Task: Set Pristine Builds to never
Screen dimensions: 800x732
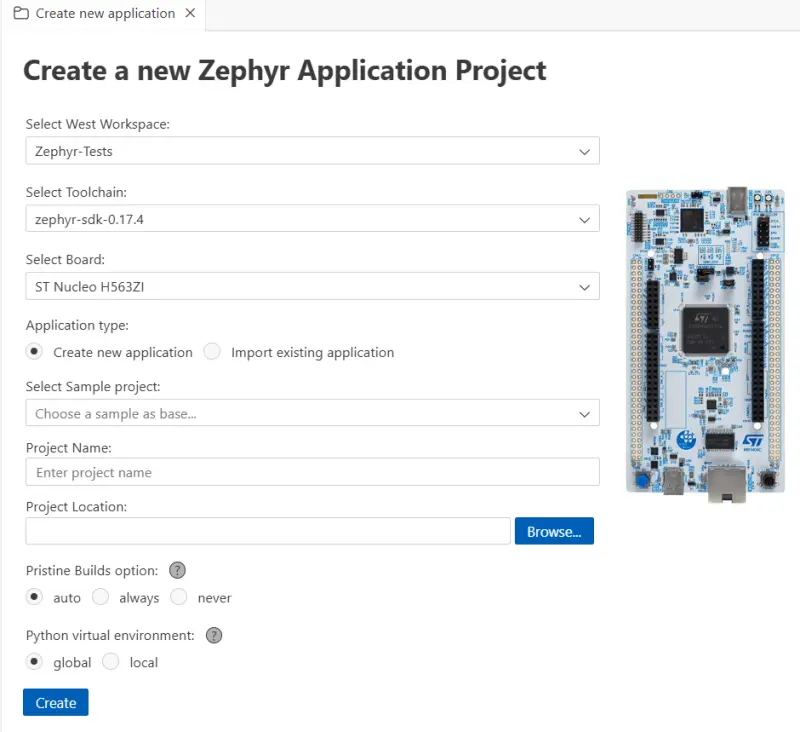Action: click(x=179, y=597)
